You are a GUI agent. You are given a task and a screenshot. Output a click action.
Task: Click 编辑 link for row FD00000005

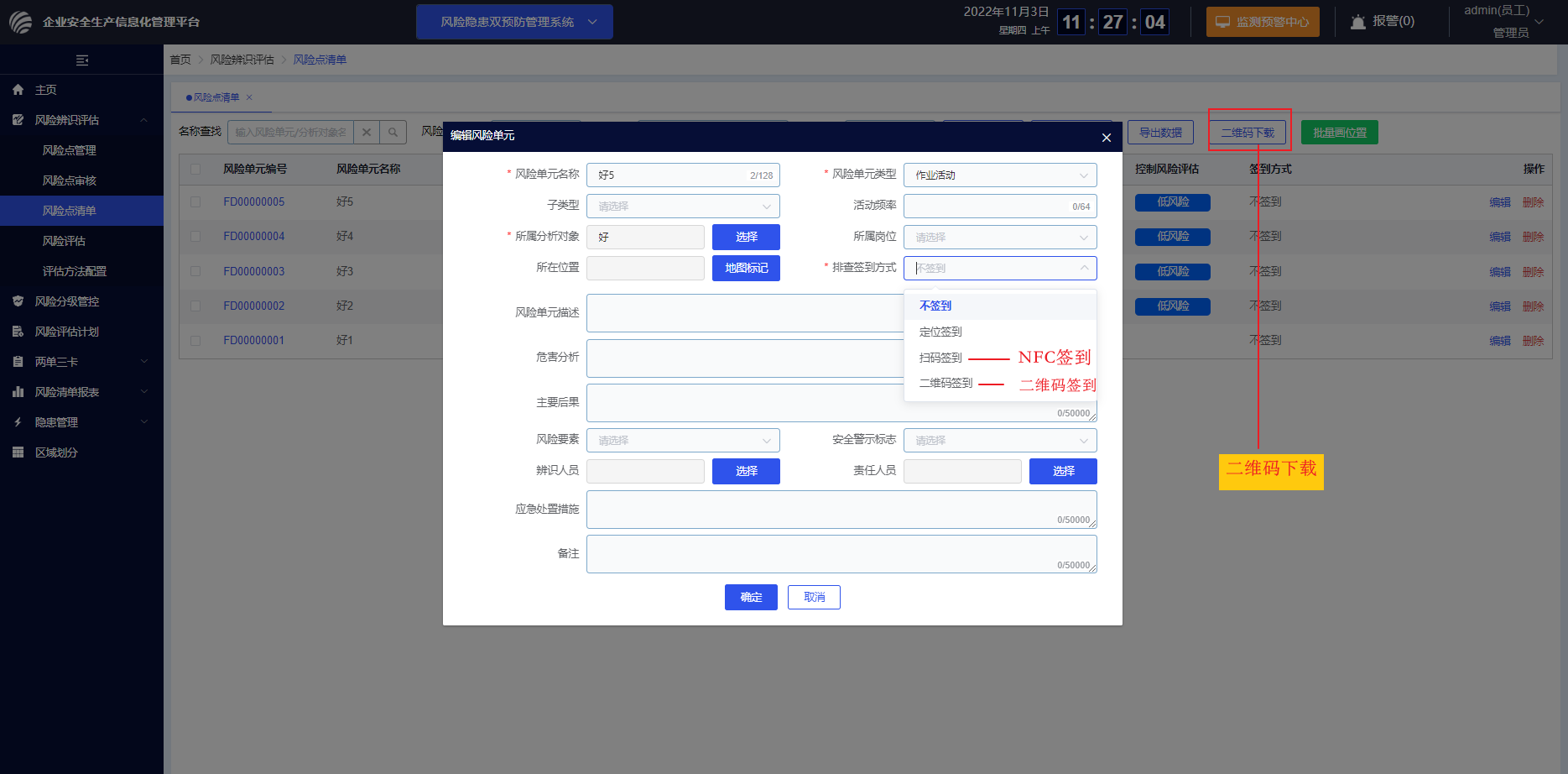click(x=1499, y=202)
